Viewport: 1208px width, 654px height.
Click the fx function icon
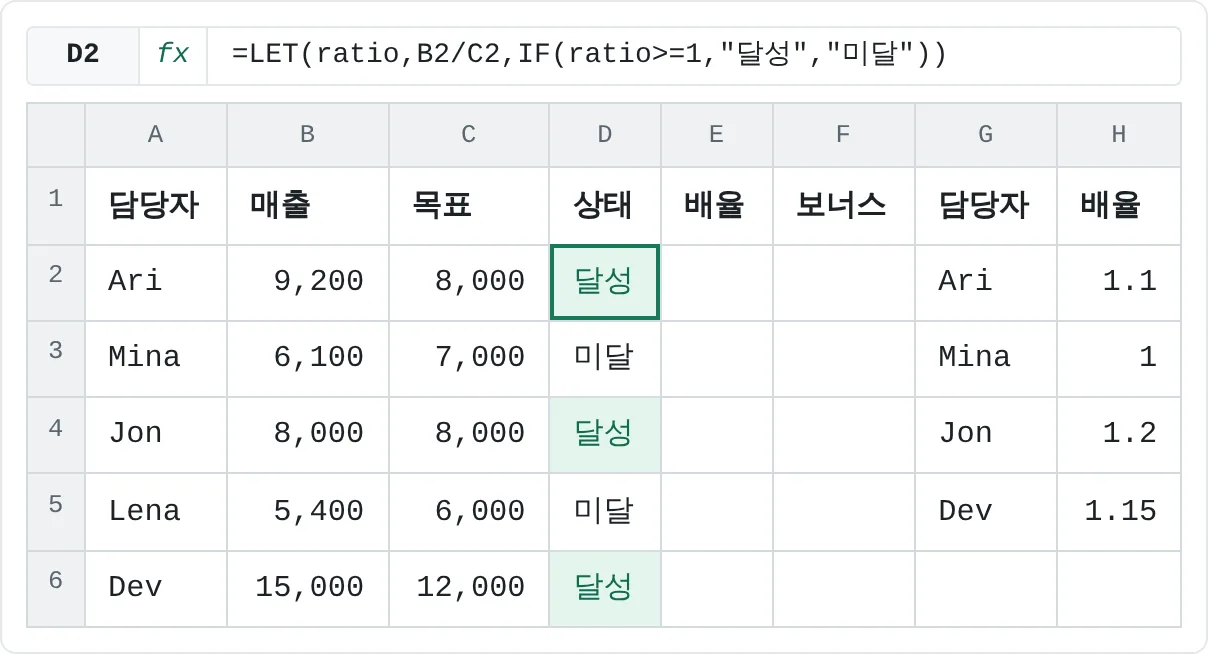173,55
